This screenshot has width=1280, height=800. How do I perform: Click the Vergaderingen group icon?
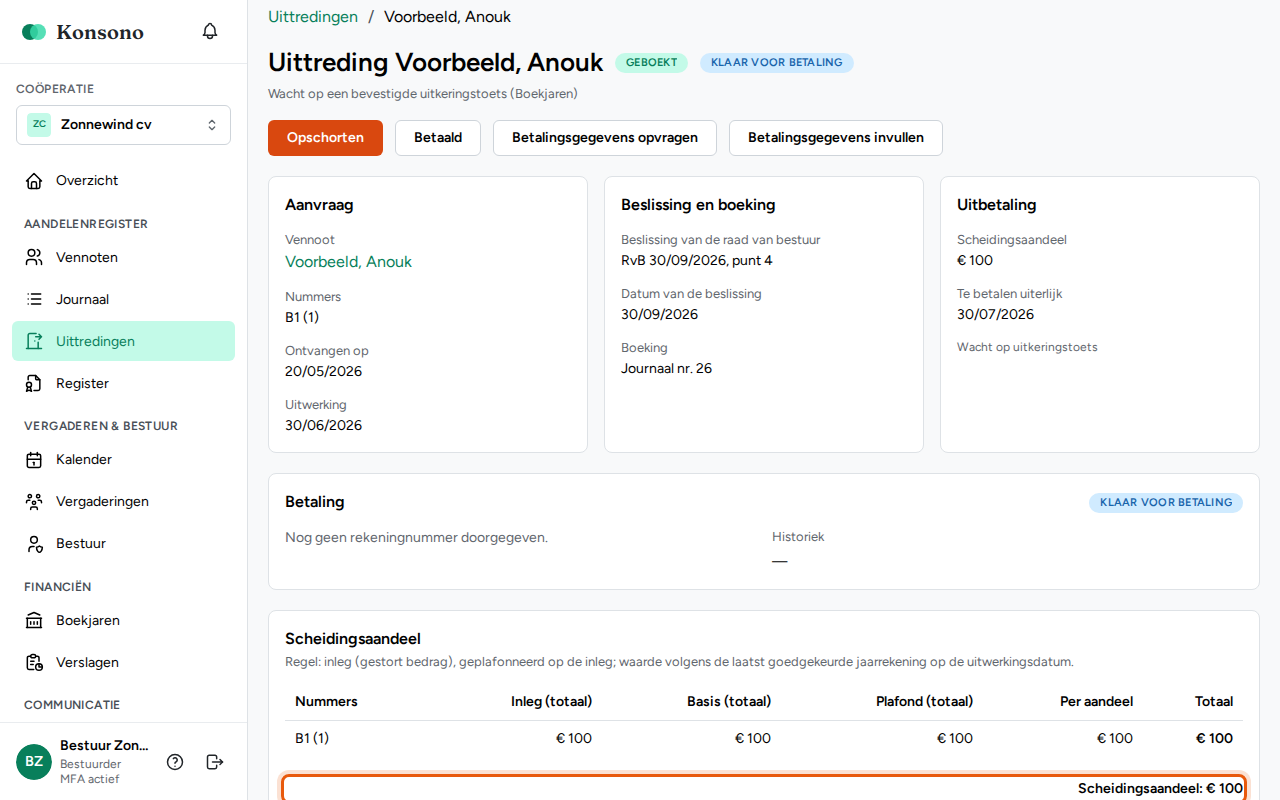[x=34, y=502]
